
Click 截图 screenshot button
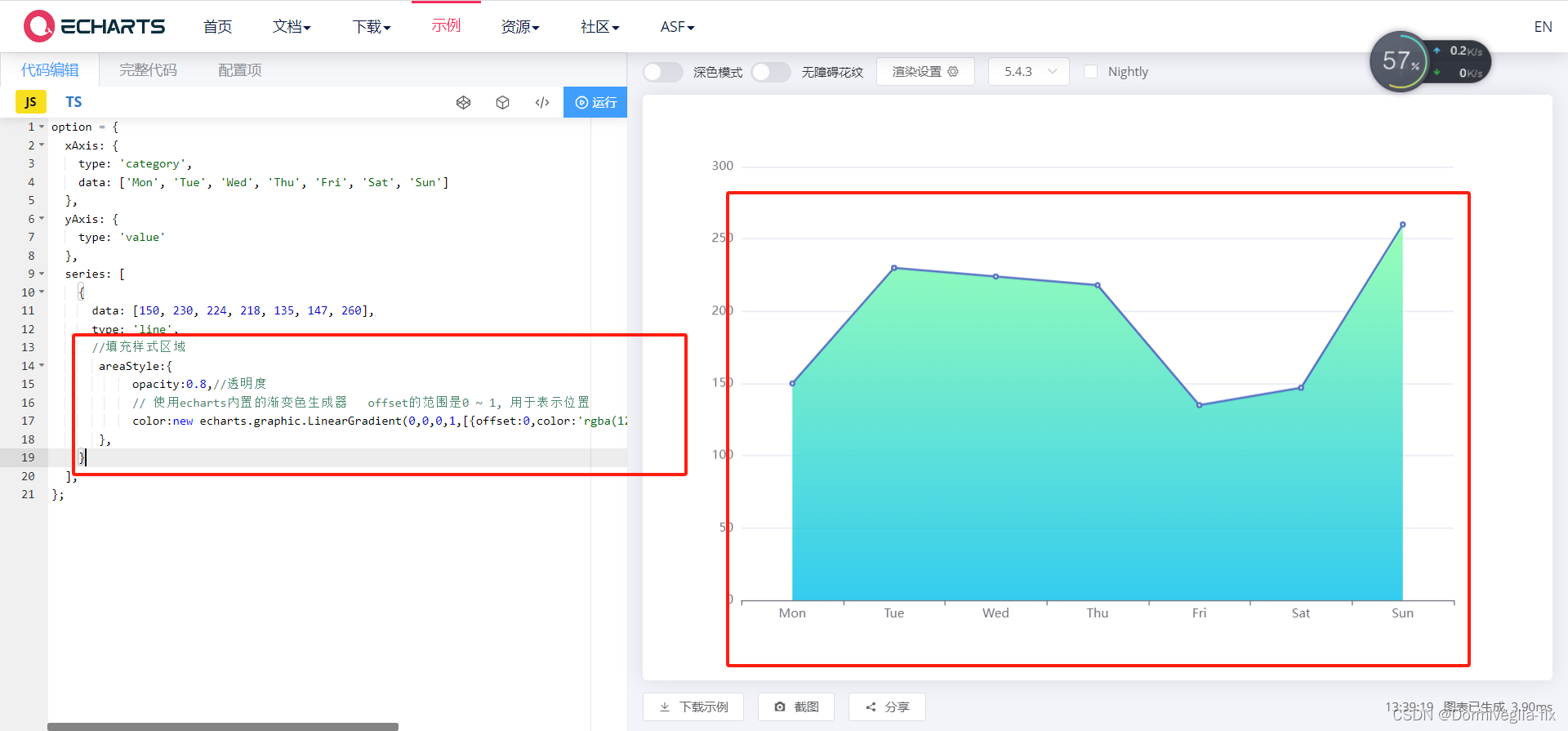pos(796,706)
